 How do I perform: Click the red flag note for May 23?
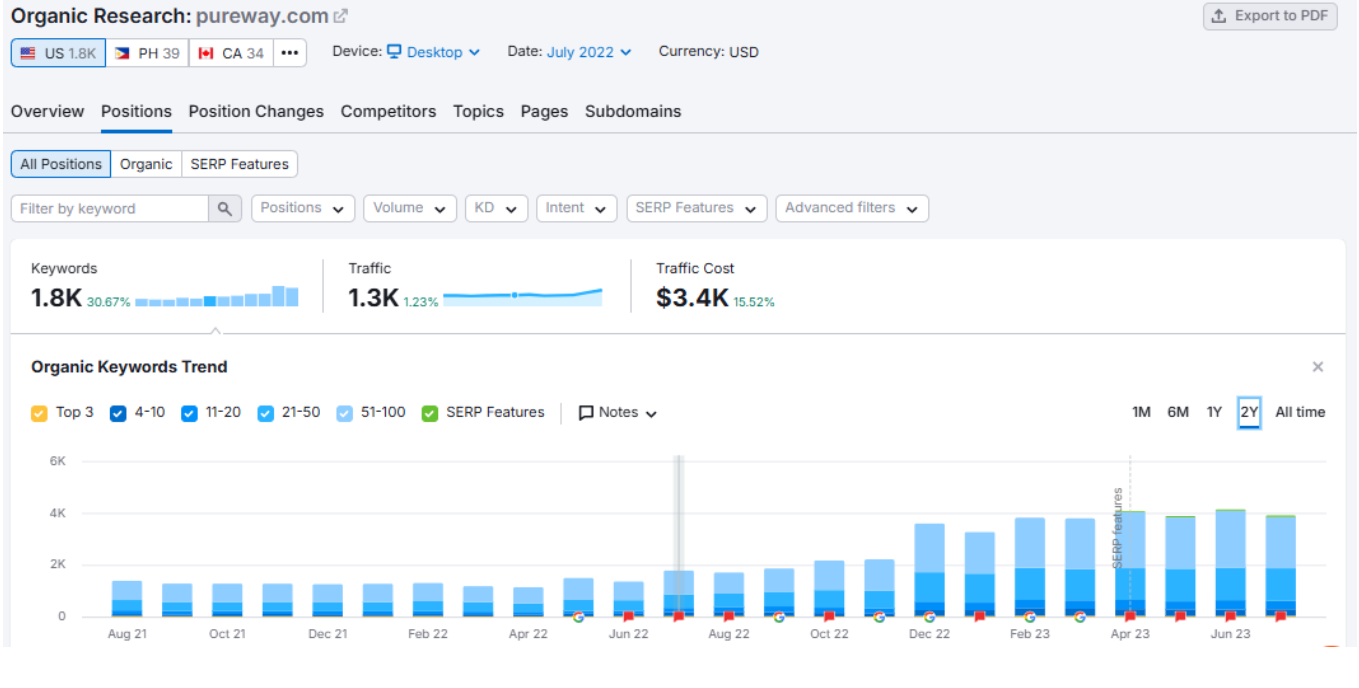1180,617
